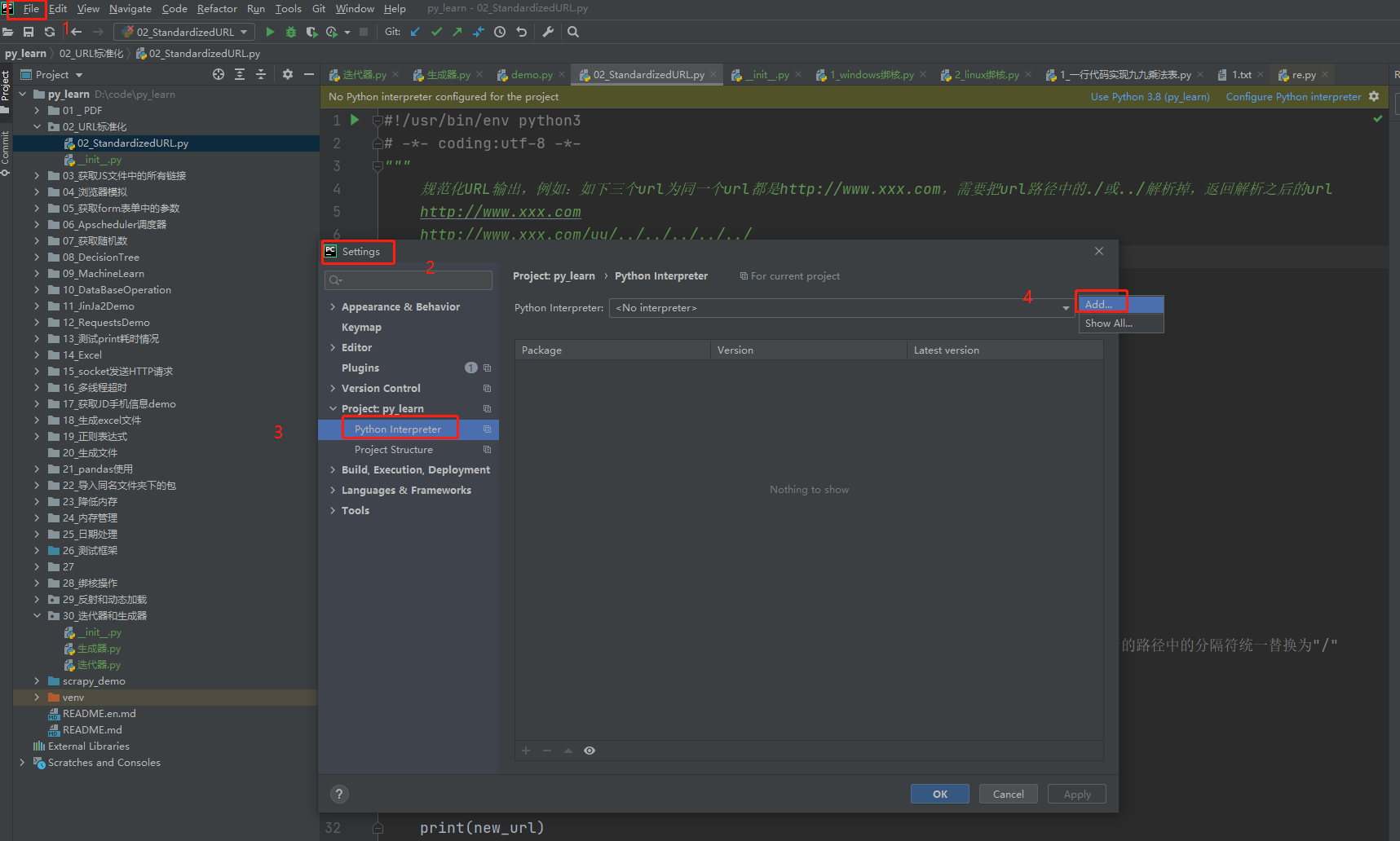1400x841 pixels.
Task: Click Git Rollback undo icon
Action: tap(522, 32)
